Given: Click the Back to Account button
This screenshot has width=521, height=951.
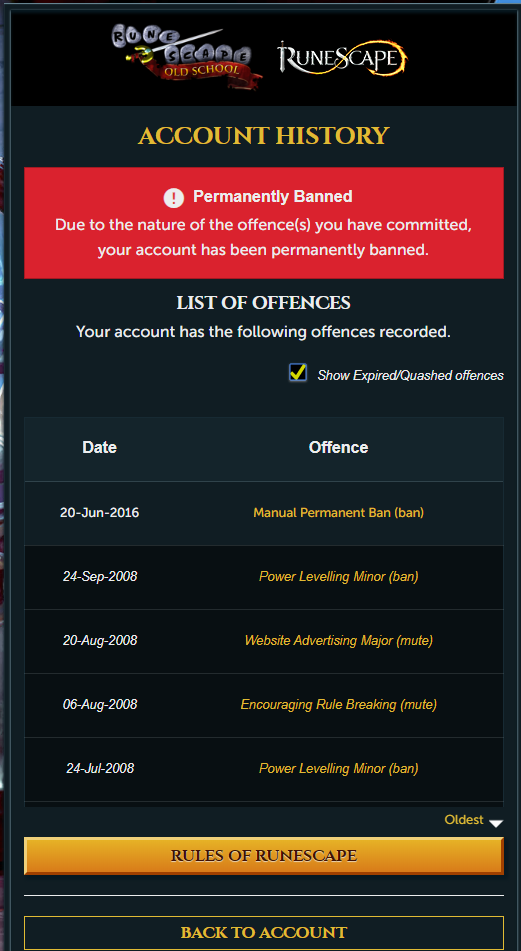Looking at the screenshot, I should click(x=264, y=933).
